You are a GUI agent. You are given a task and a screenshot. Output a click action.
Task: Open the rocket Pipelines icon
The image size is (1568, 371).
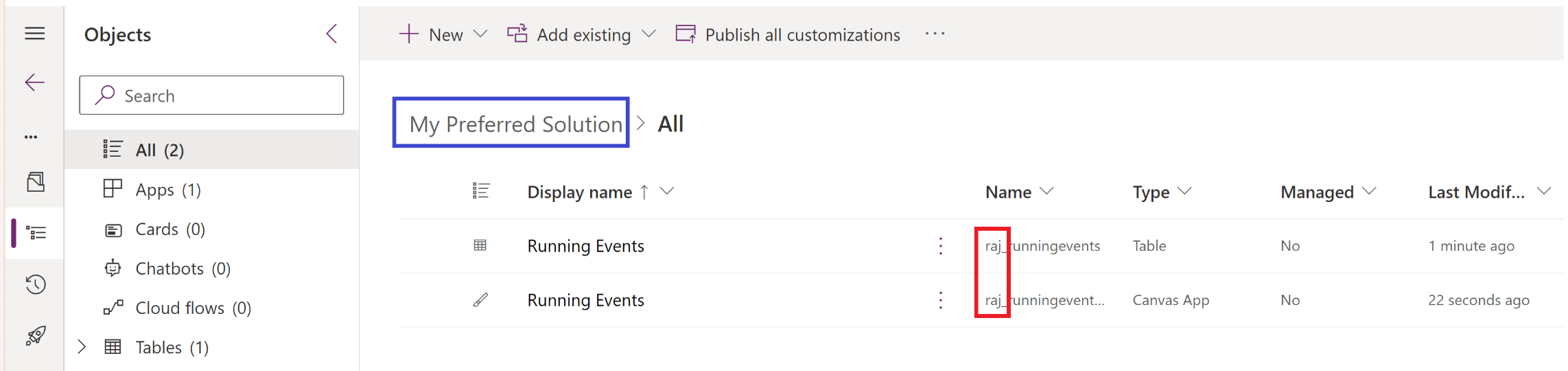click(x=35, y=336)
